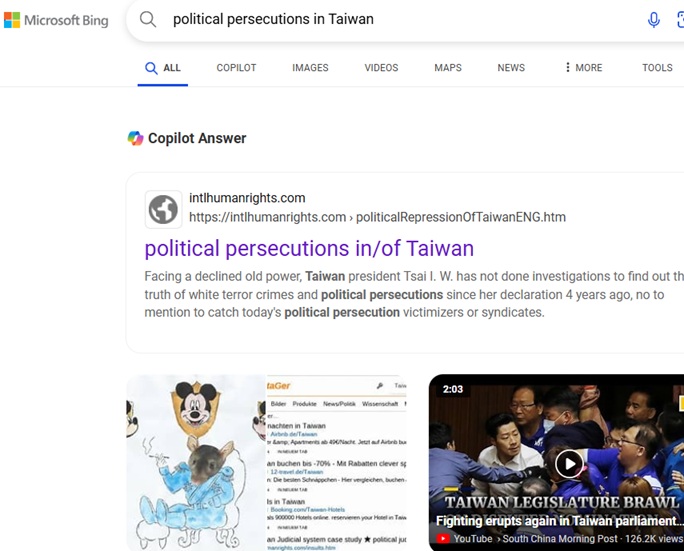Click the Copilot Answer logo icon
Viewport: 684px width, 551px height.
[135, 138]
